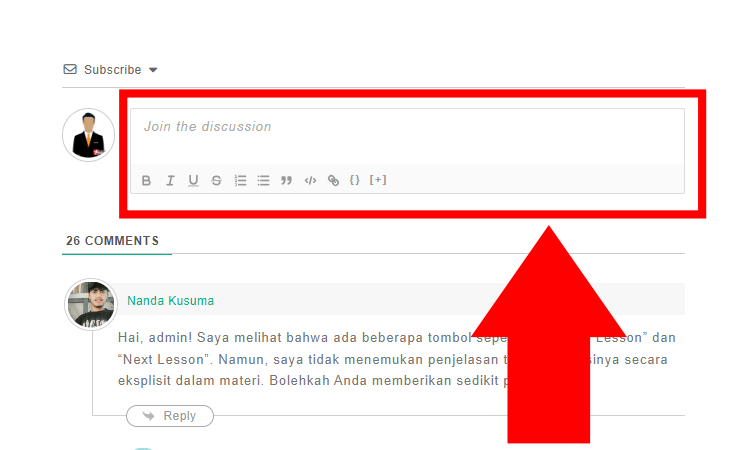The height and width of the screenshot is (450, 743).
Task: Open Nanda Kusuma's profile name link
Action: click(x=170, y=301)
